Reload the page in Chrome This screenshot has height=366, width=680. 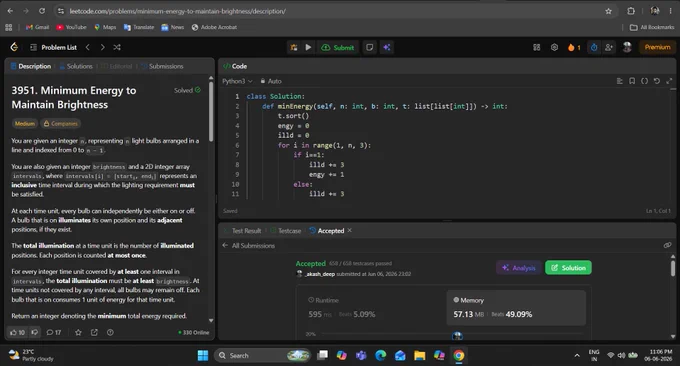42,11
